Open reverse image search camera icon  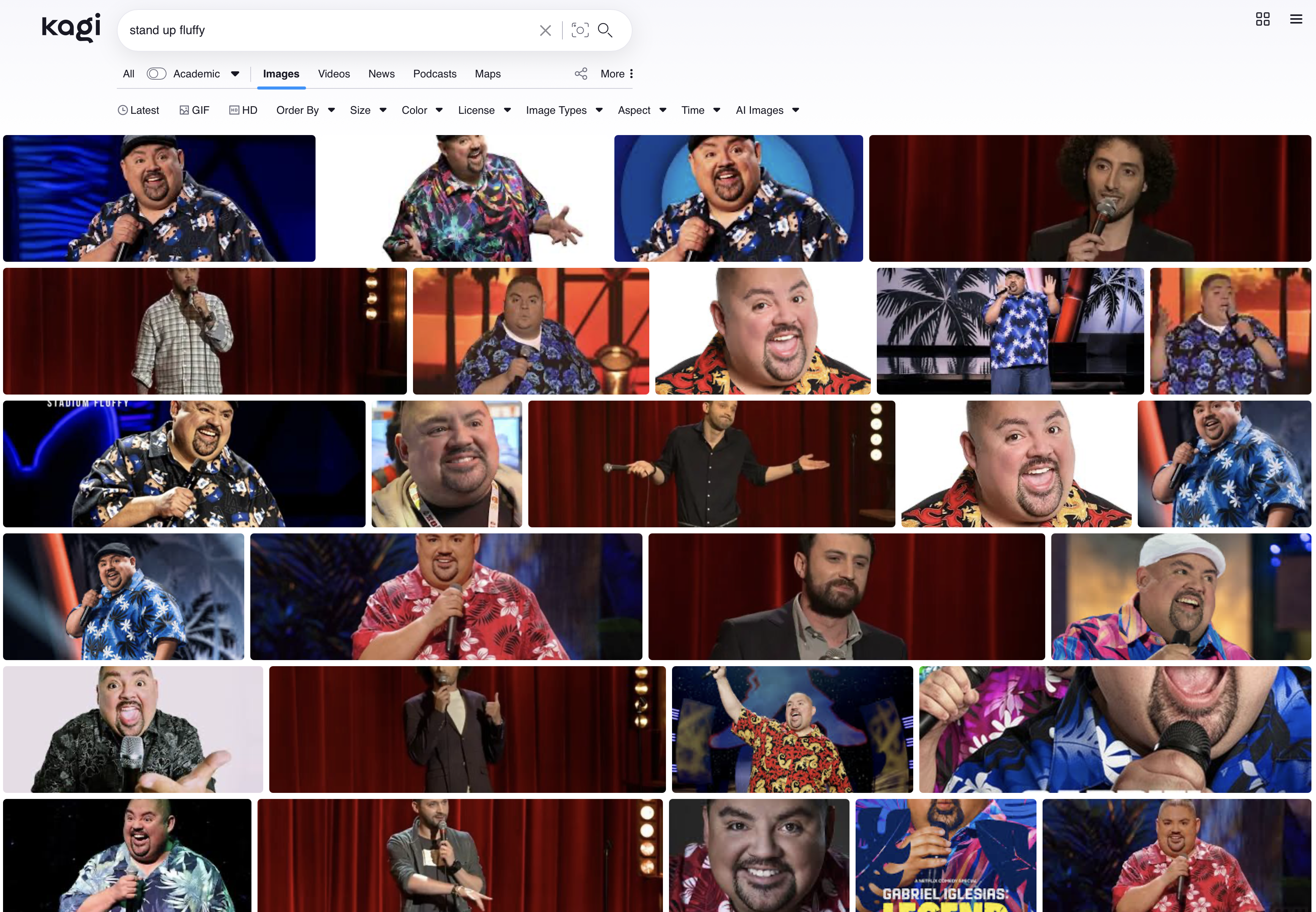pyautogui.click(x=580, y=30)
